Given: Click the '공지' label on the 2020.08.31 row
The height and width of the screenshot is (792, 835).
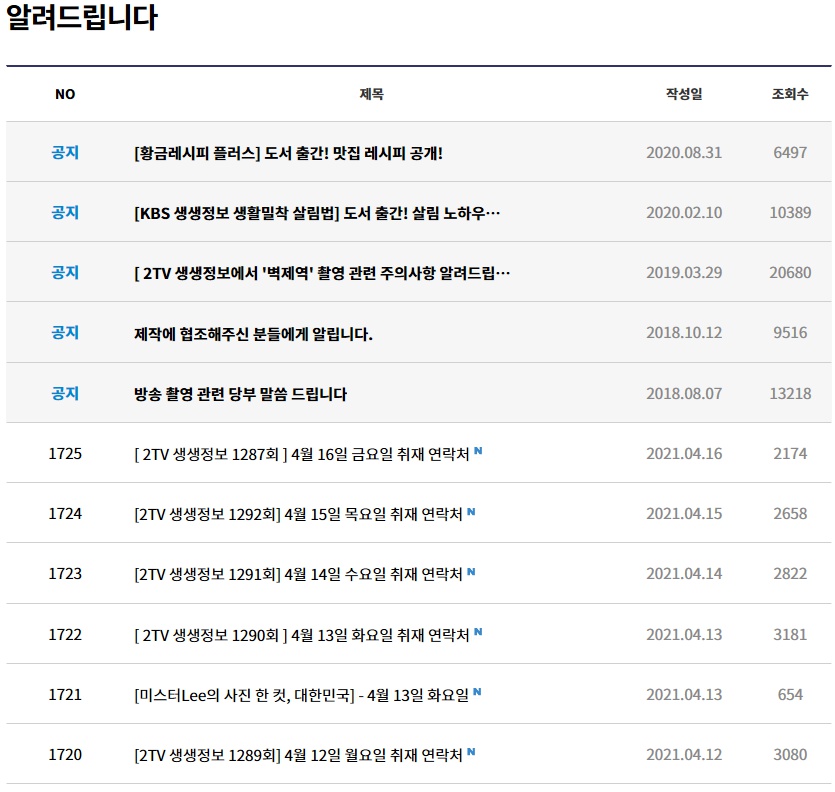Looking at the screenshot, I should 65,152.
